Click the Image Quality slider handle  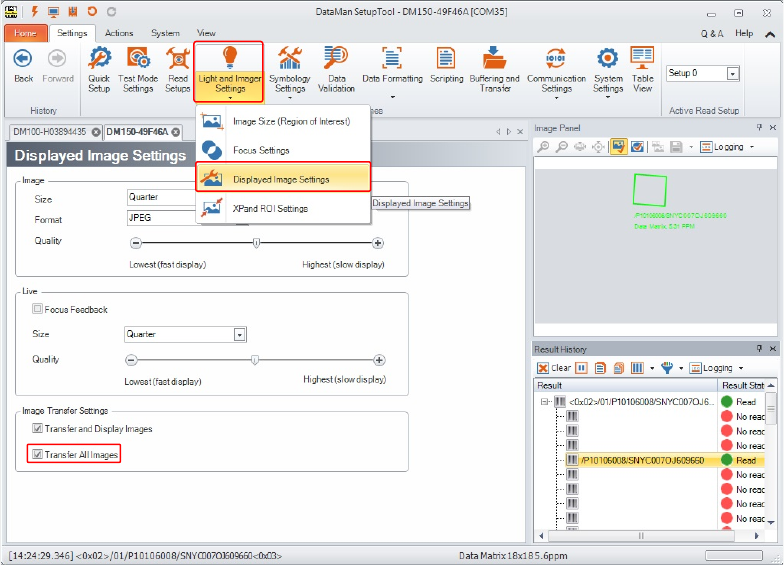click(x=256, y=243)
